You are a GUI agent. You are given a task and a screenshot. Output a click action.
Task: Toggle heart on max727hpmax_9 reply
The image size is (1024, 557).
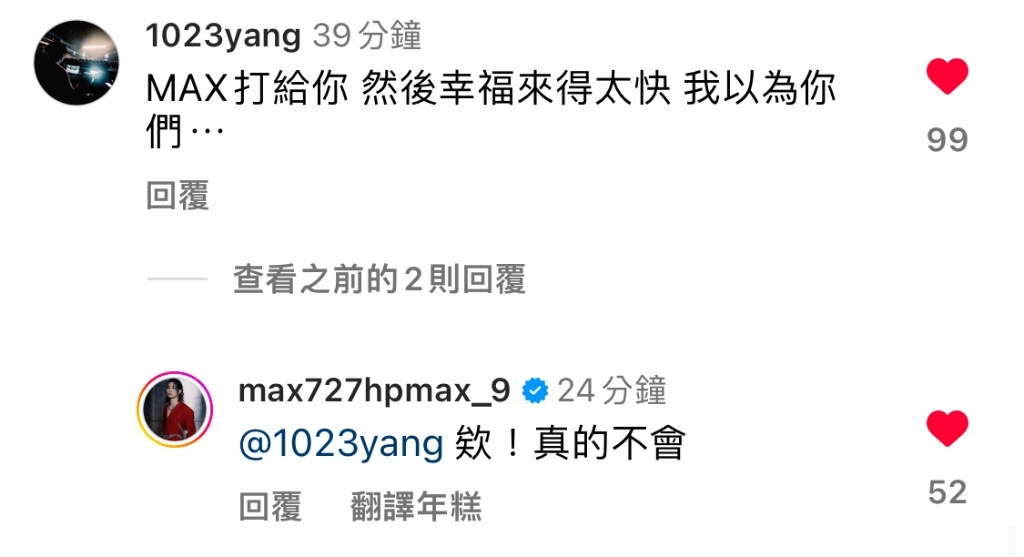click(947, 428)
